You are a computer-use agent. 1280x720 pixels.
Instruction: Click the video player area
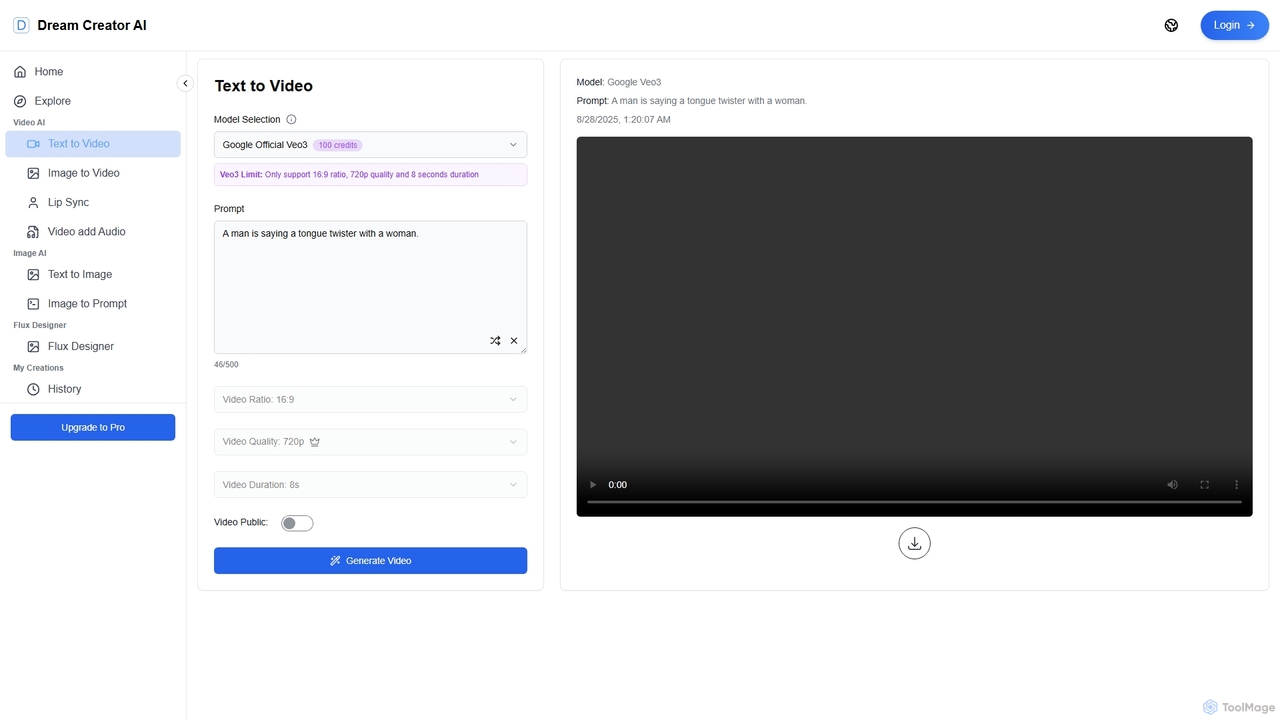pyautogui.click(x=914, y=327)
